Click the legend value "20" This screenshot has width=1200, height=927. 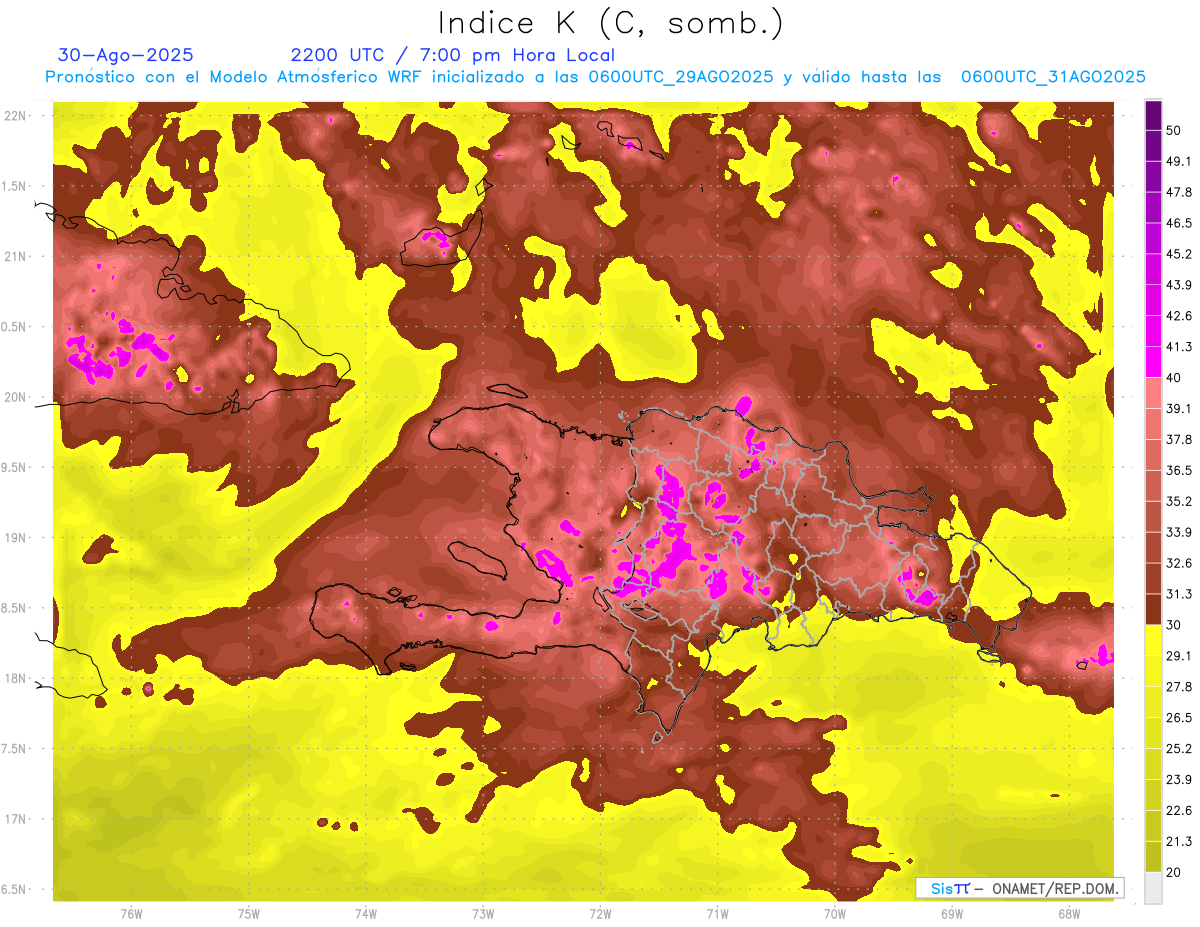pos(1175,872)
